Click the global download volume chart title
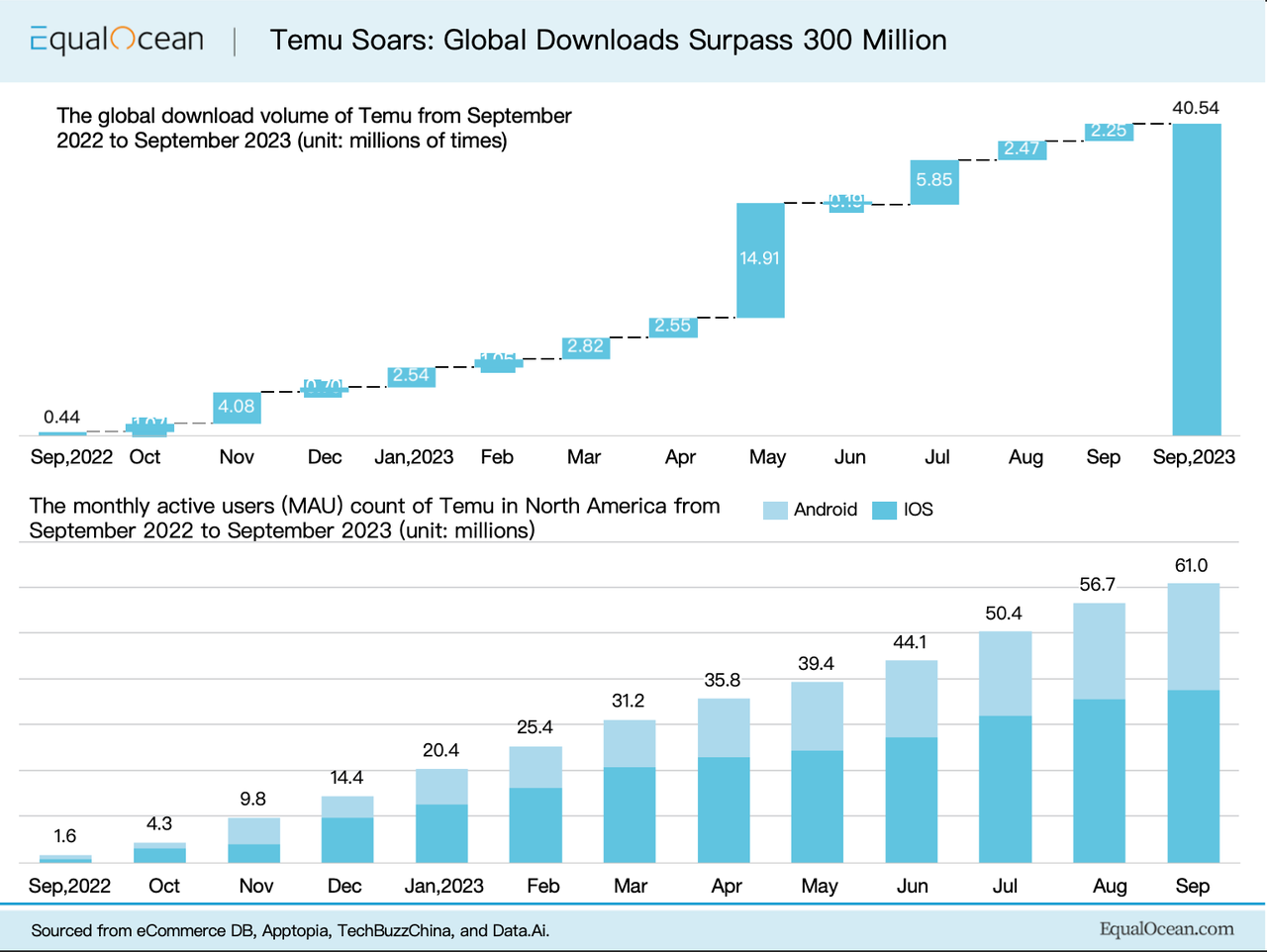Screen dimensions: 1267x952 coord(314,128)
